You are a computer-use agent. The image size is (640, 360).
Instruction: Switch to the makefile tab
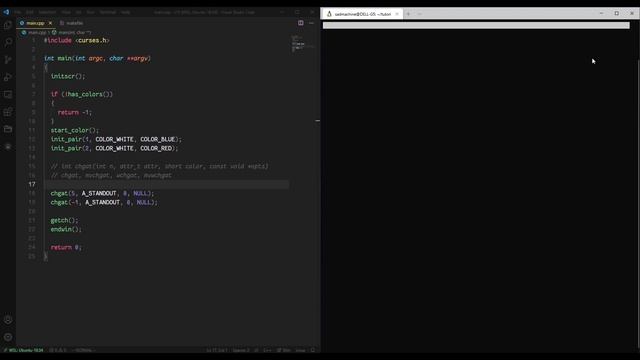pyautogui.click(x=71, y=23)
